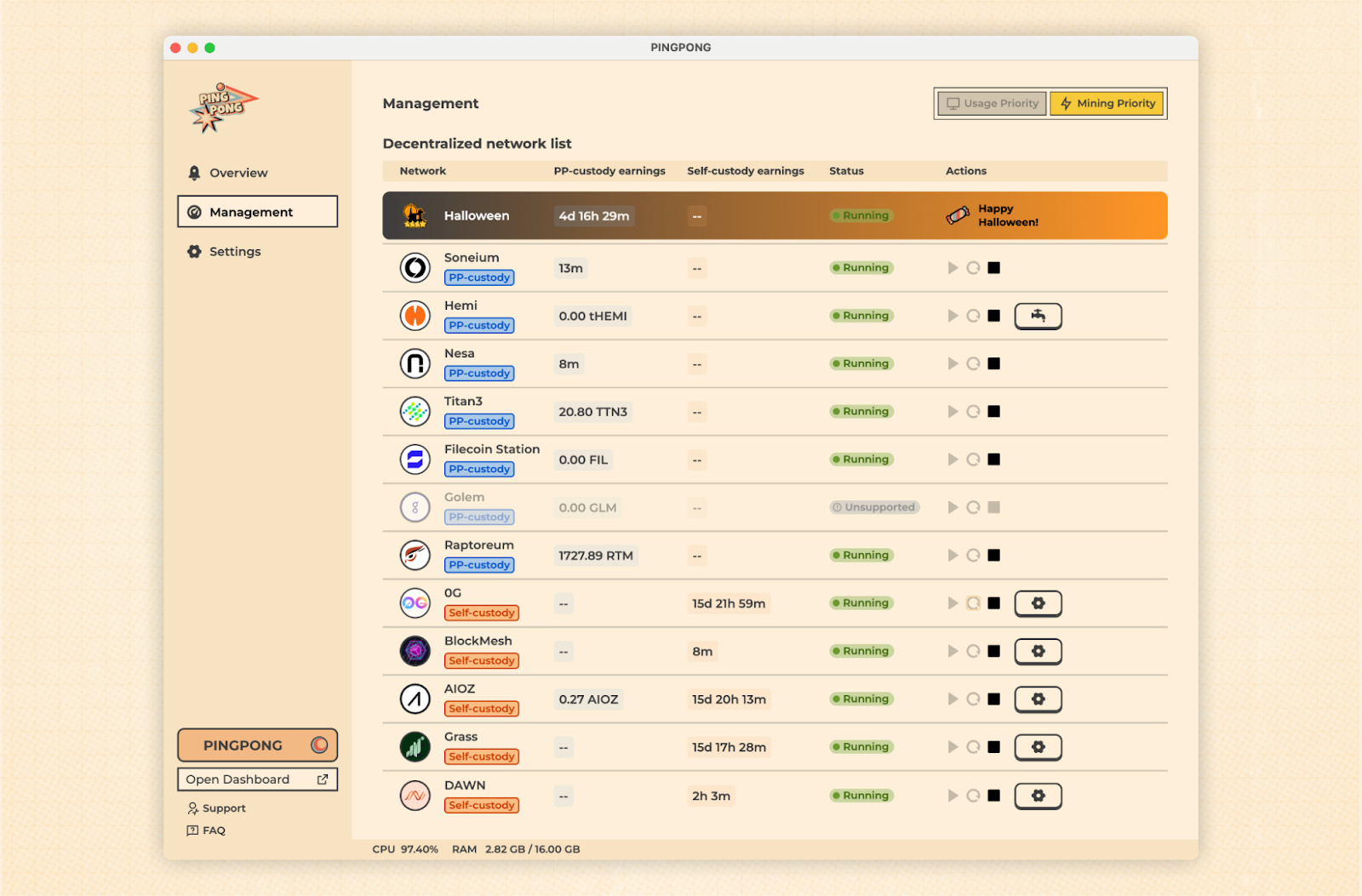Open DAWN gear configuration button
The width and height of the screenshot is (1362, 896).
(1038, 796)
